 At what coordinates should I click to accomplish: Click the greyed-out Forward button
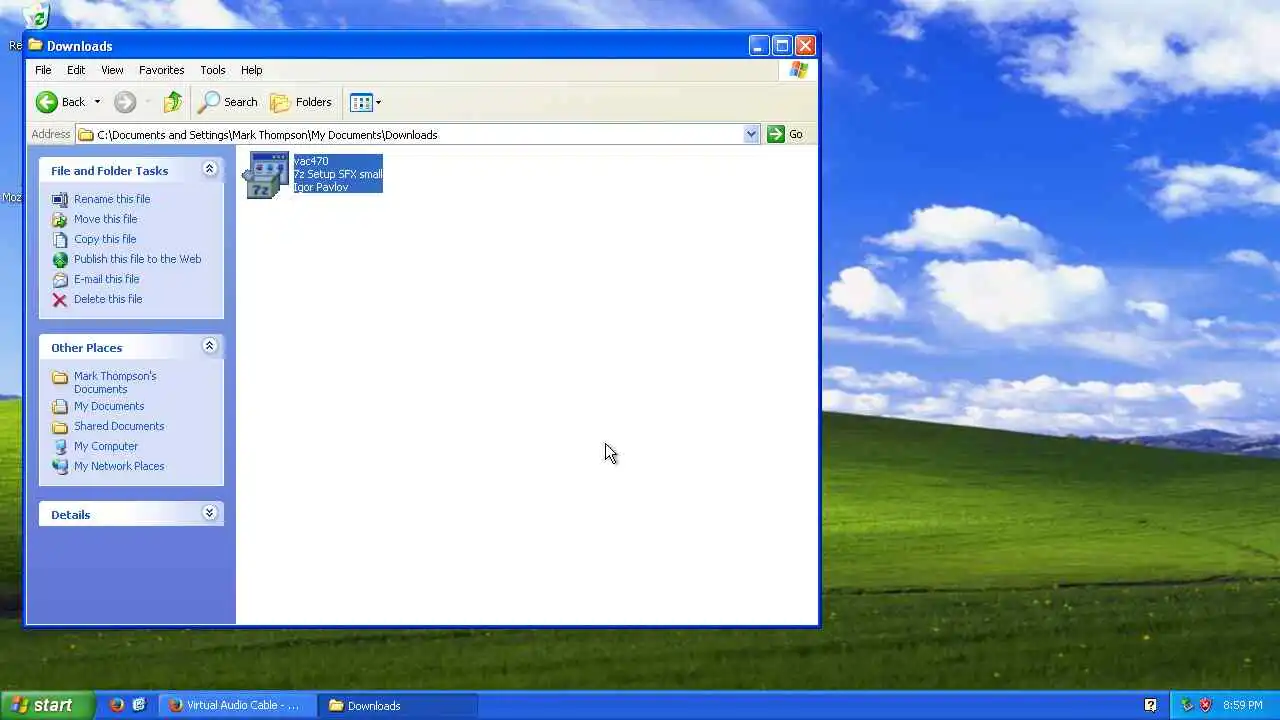click(x=125, y=102)
